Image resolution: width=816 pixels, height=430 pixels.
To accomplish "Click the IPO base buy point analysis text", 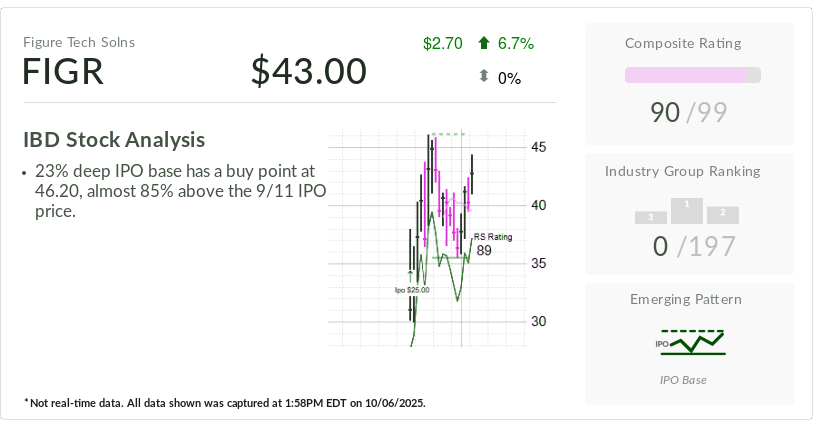I will (x=175, y=191).
